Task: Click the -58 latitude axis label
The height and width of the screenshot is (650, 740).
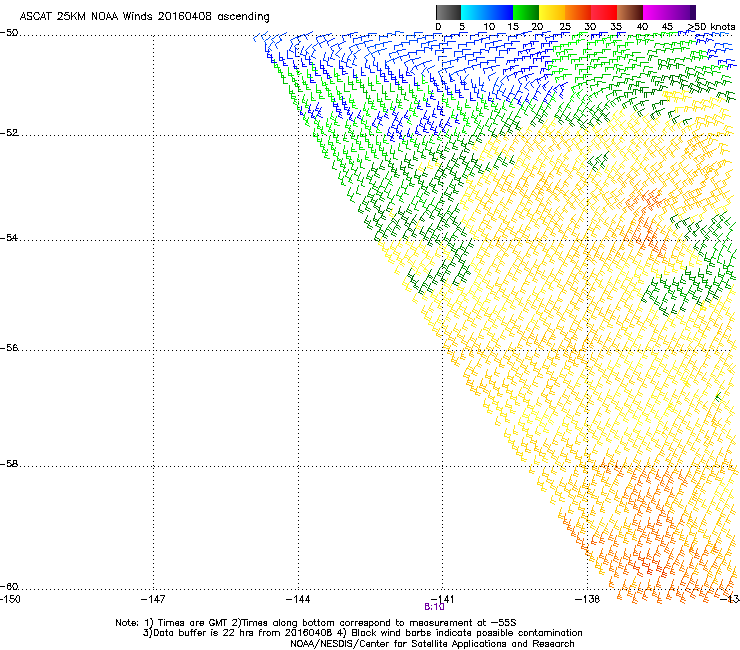Action: [x=9, y=464]
